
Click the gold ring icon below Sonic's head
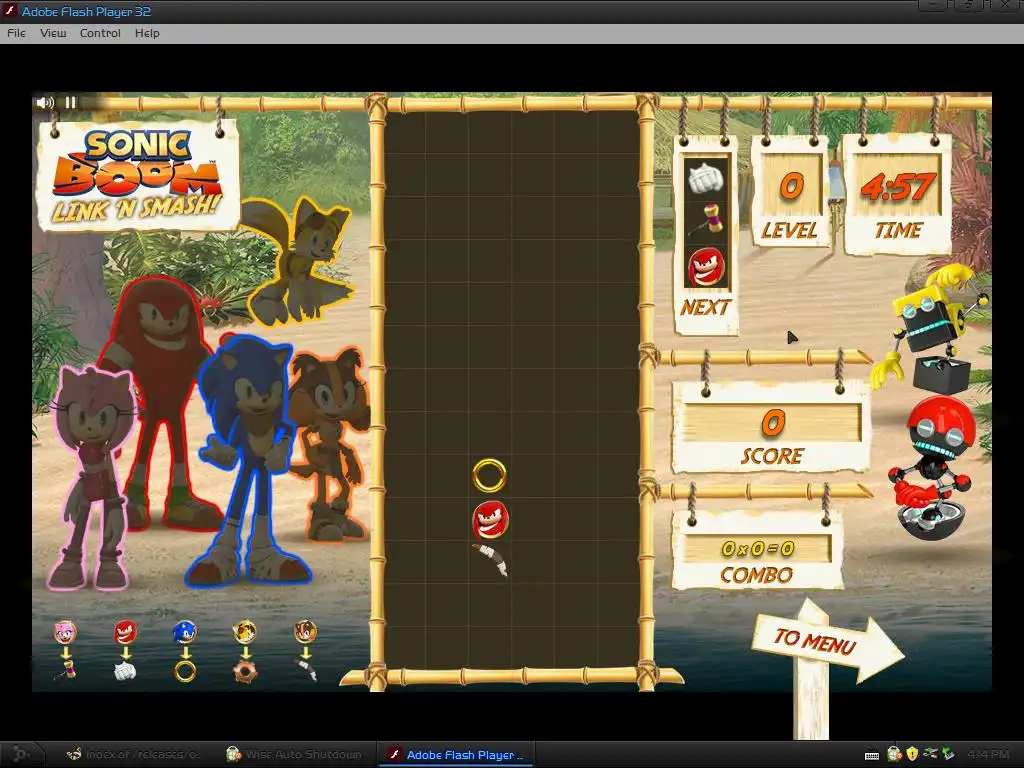click(x=185, y=671)
